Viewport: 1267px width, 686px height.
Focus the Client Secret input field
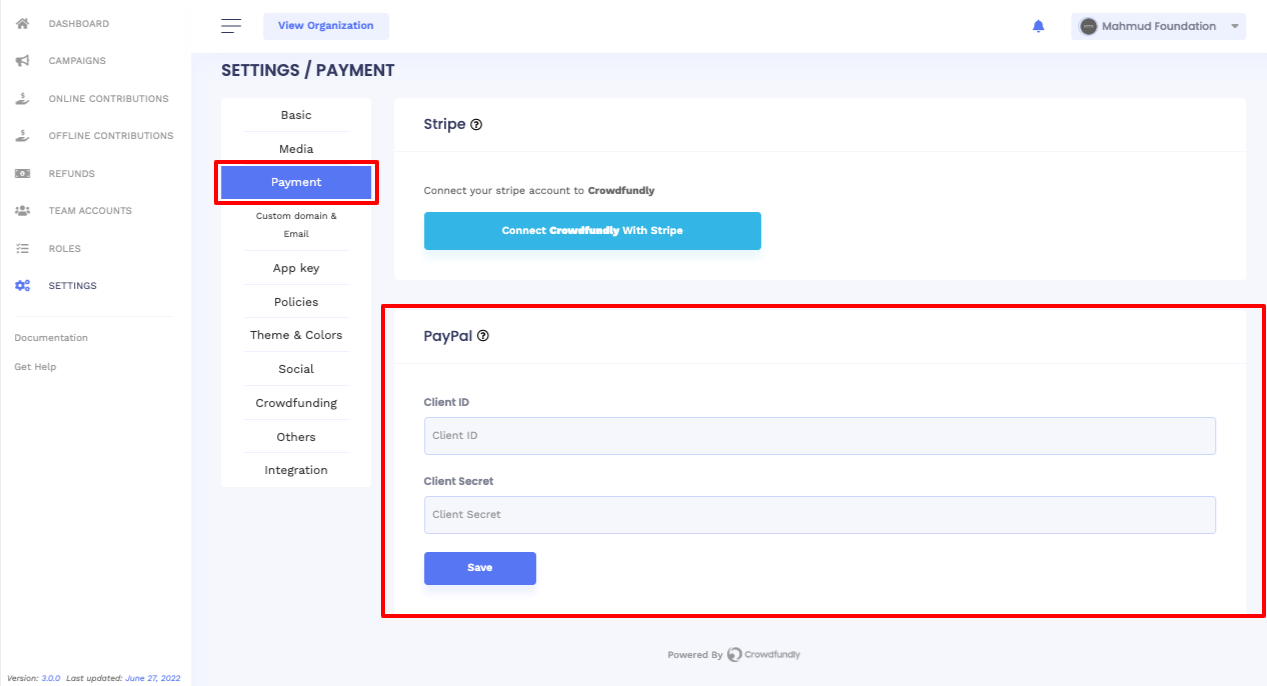coord(820,515)
